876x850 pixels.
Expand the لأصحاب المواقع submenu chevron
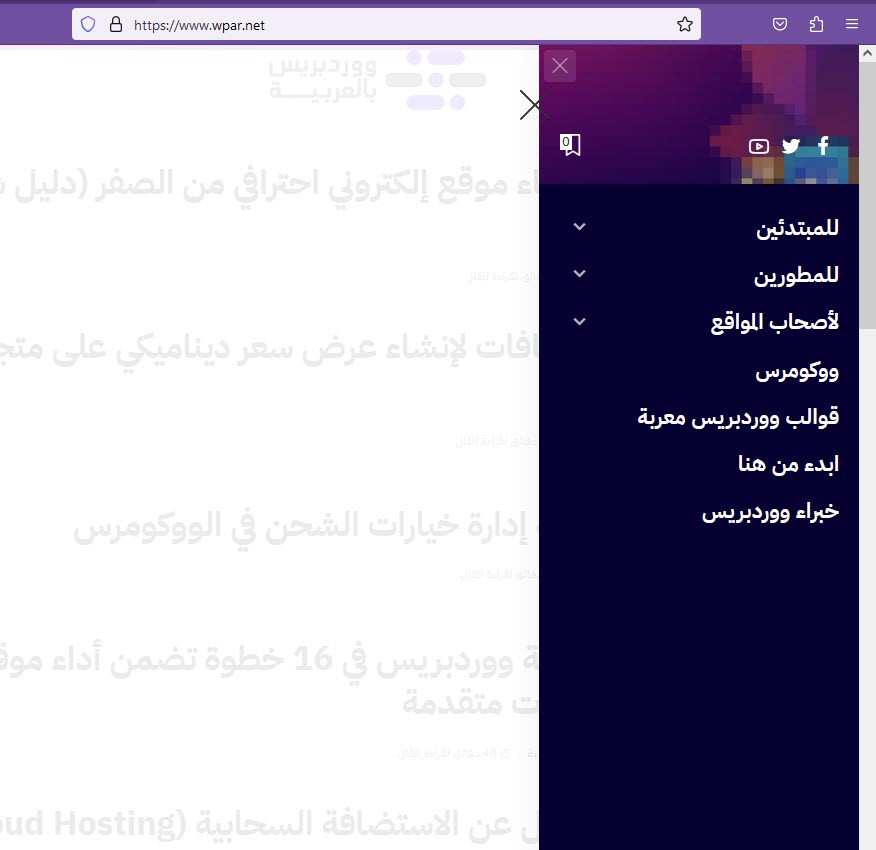click(579, 321)
